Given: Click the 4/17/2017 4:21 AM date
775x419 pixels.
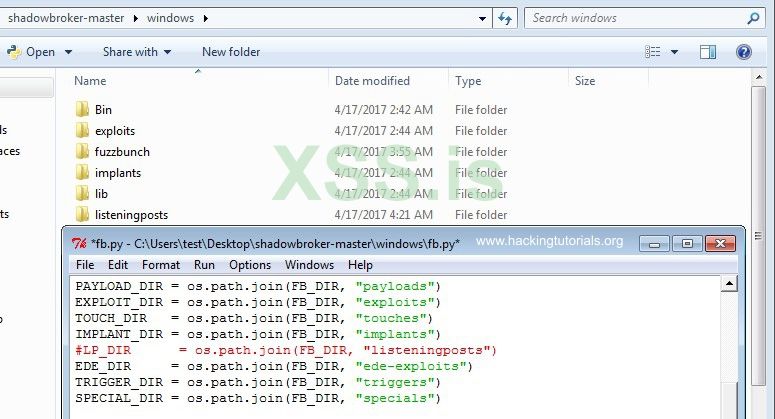Looking at the screenshot, I should pos(384,215).
